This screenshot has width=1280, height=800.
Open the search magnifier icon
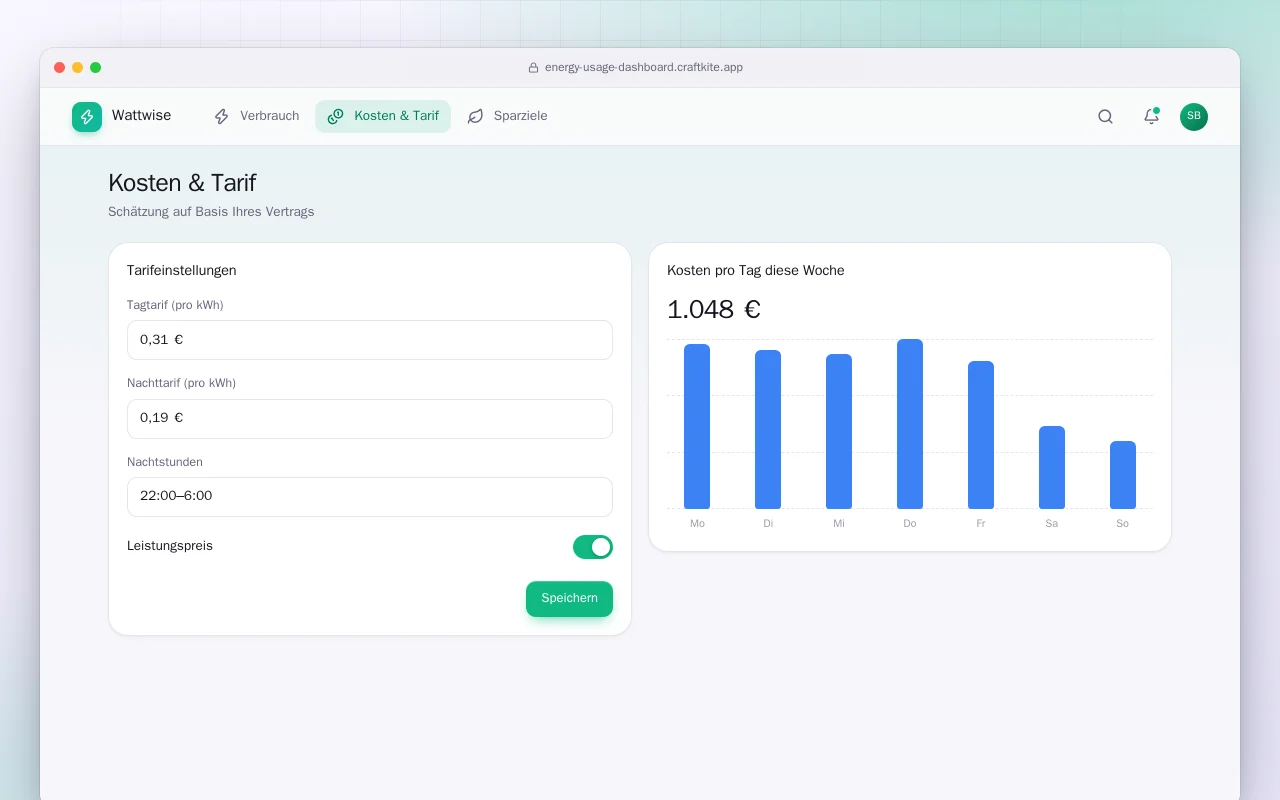(1105, 116)
